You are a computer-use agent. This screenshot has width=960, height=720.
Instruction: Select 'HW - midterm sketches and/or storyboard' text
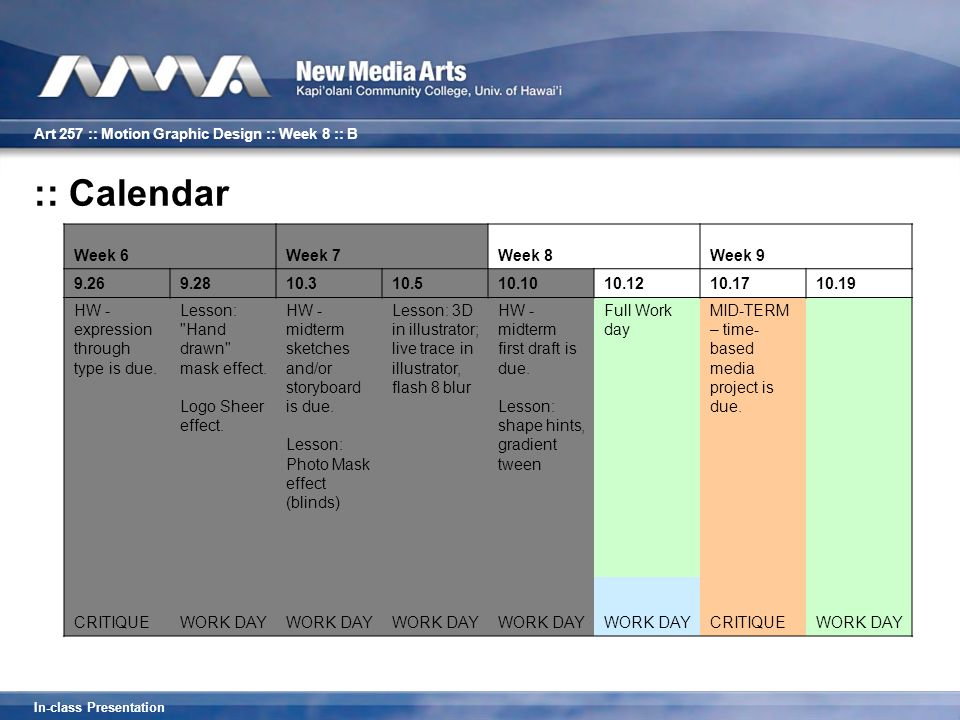coord(323,358)
